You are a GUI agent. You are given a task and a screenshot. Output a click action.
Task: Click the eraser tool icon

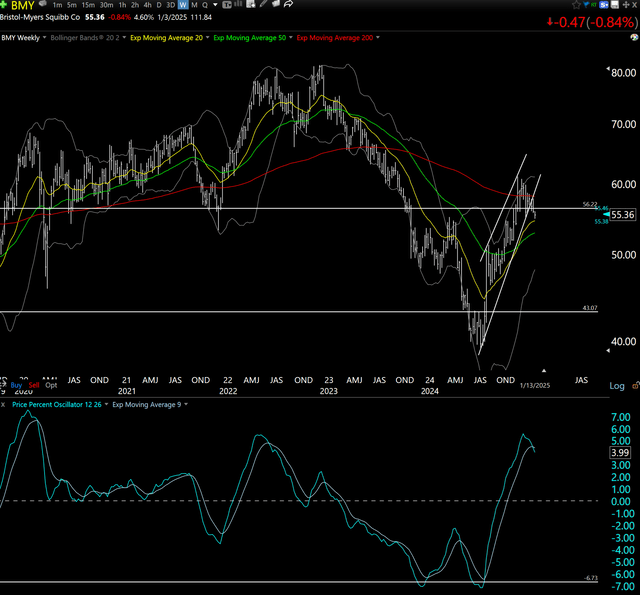click(276, 4)
